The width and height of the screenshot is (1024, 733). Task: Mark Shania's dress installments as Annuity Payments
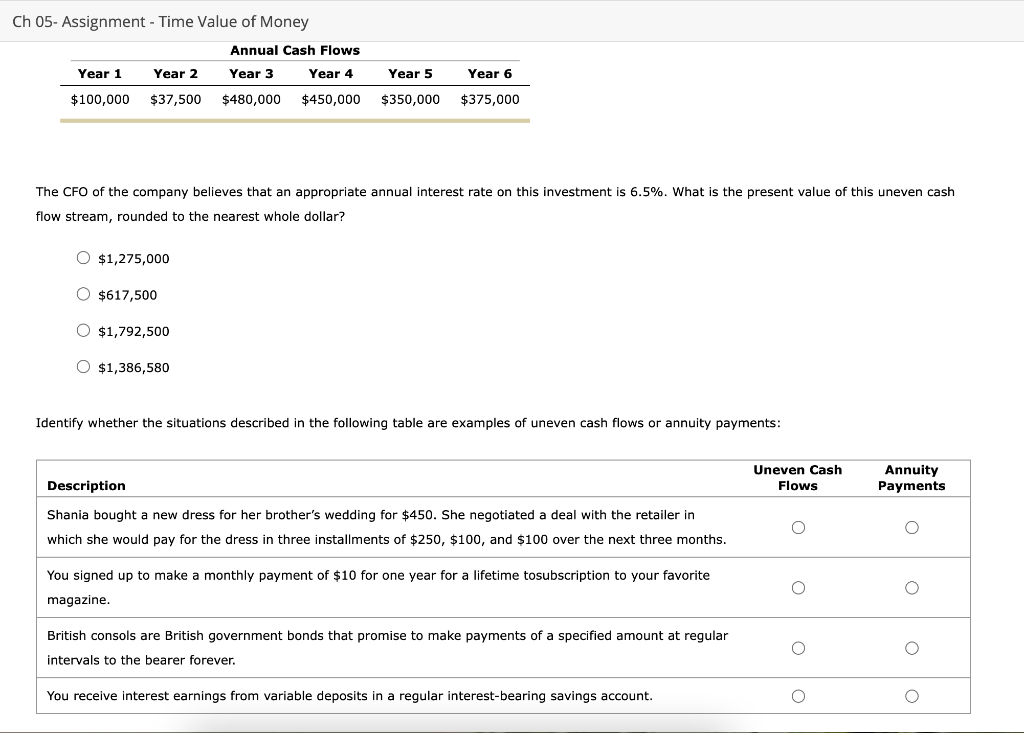tap(911, 527)
